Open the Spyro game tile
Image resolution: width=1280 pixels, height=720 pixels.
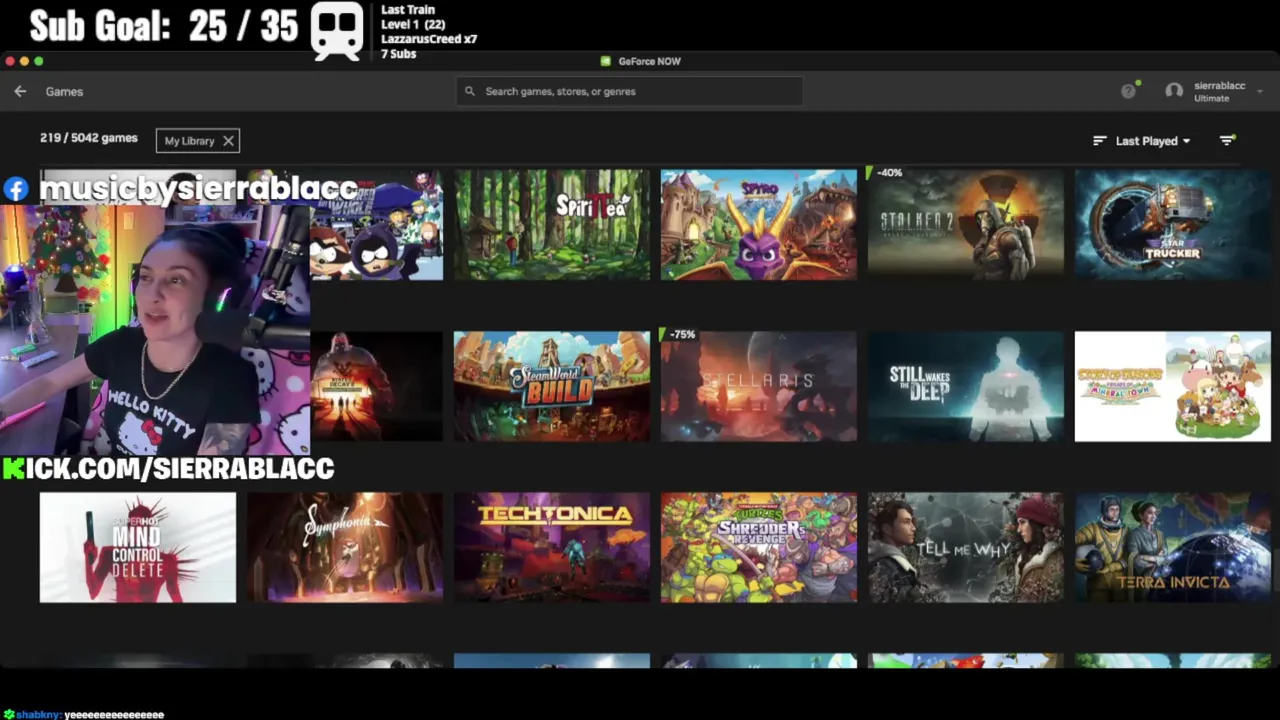(759, 225)
